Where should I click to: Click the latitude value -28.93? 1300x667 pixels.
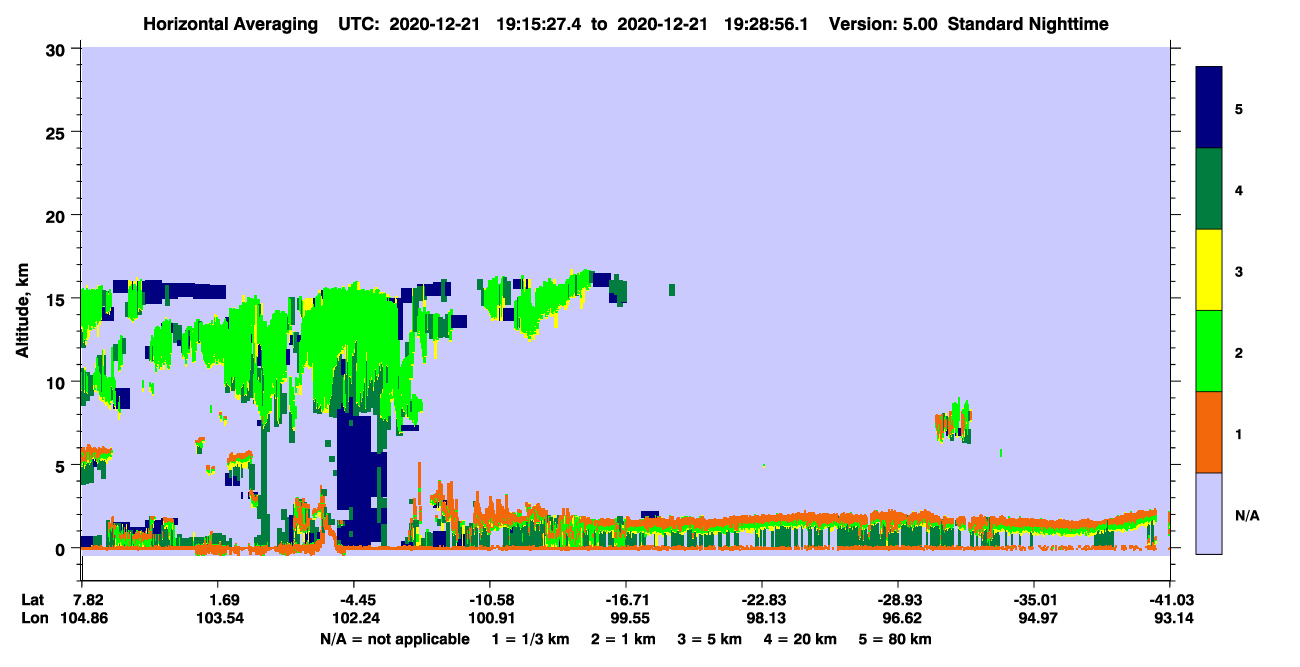(x=897, y=600)
